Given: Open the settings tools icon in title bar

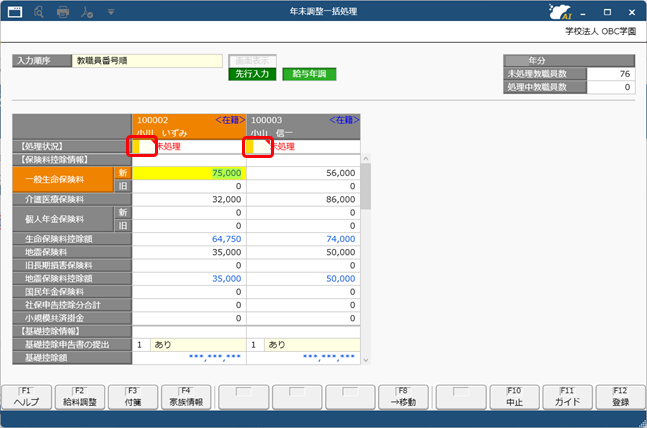Looking at the screenshot, I should tap(87, 12).
